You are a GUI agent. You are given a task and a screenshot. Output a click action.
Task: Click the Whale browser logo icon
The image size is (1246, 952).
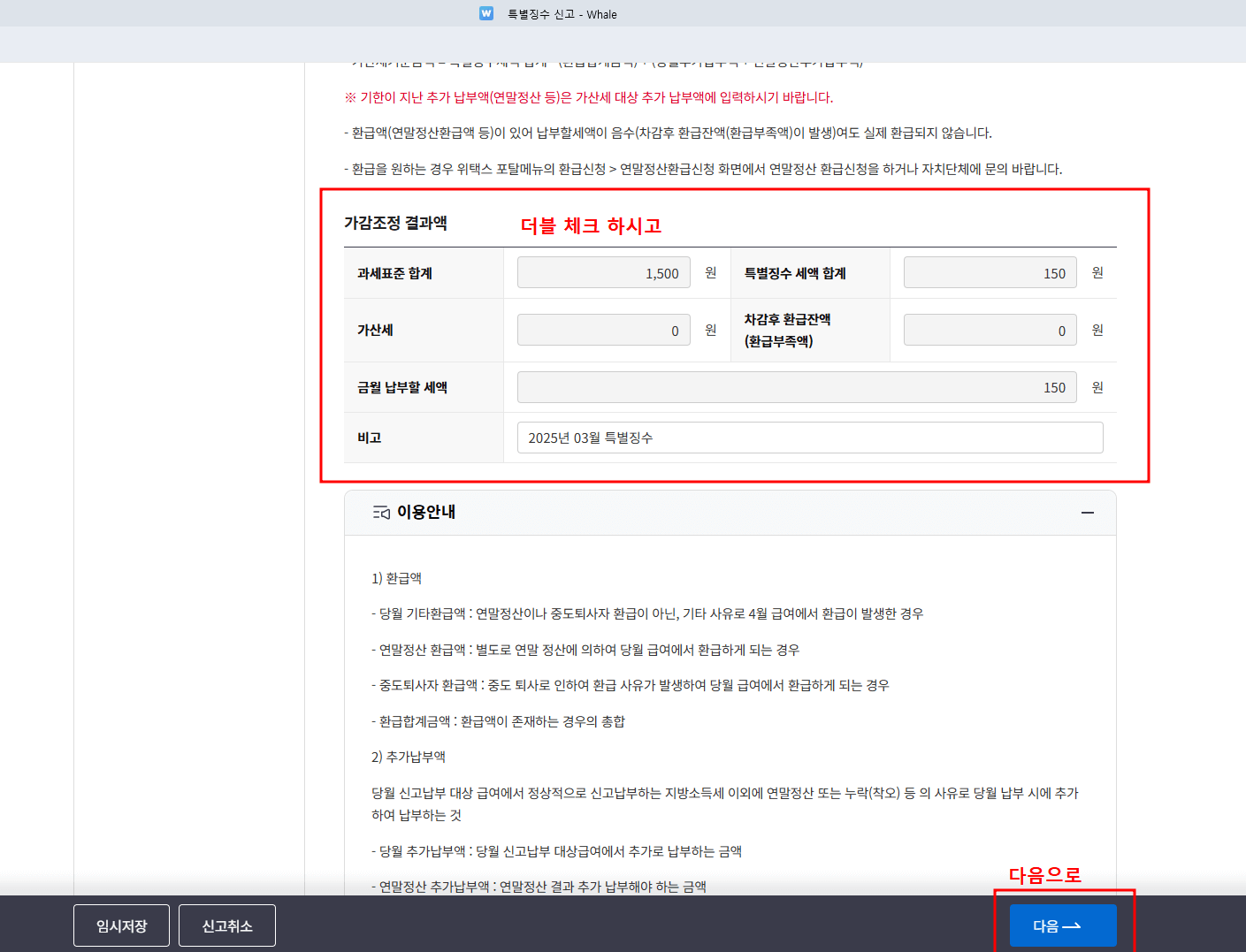tap(485, 13)
